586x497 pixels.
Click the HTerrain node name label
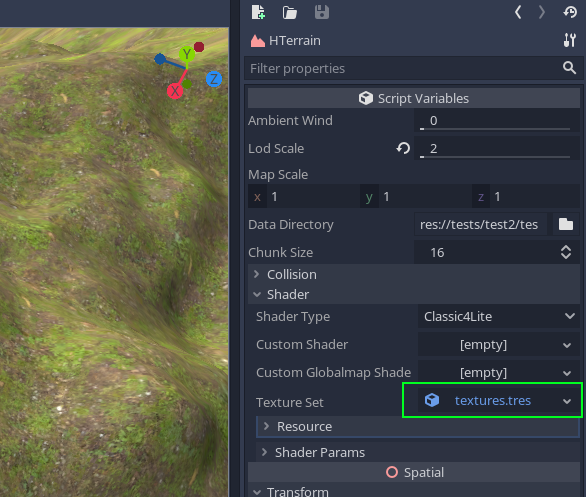[x=295, y=40]
